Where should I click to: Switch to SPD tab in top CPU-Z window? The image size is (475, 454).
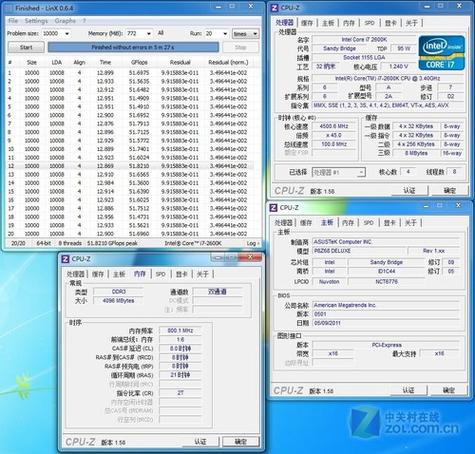pos(369,23)
